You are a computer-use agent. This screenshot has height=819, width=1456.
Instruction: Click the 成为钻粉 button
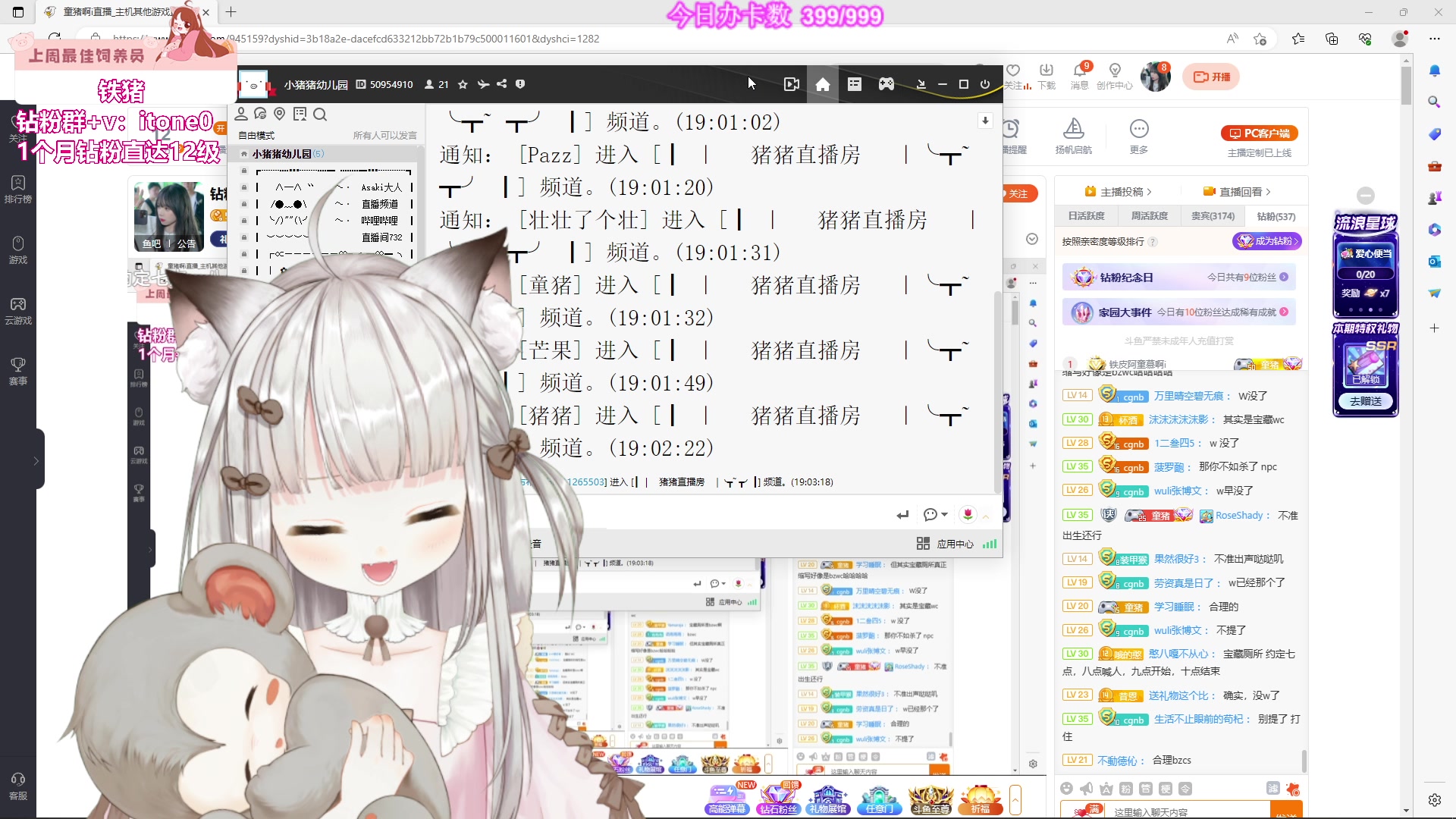coord(1268,241)
